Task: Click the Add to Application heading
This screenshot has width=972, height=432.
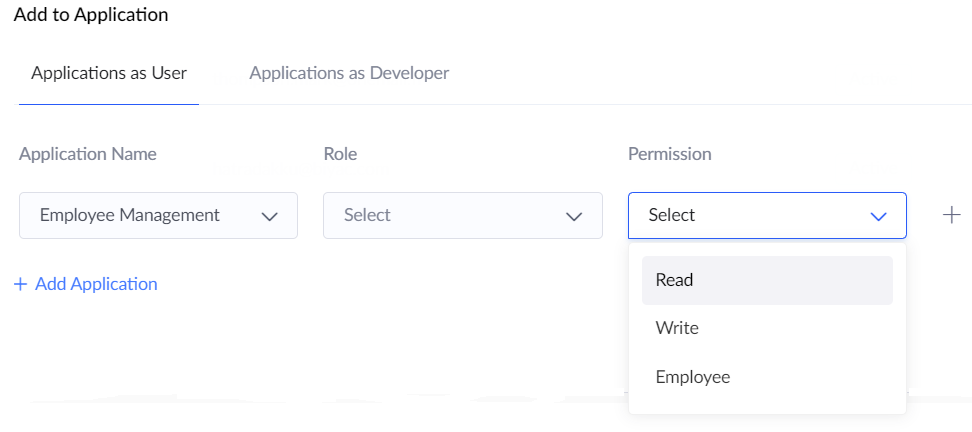Action: (91, 15)
